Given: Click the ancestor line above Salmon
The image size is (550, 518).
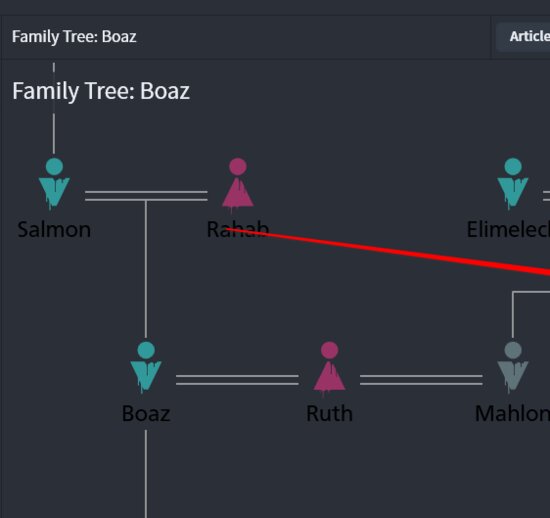Looking at the screenshot, I should [x=54, y=108].
